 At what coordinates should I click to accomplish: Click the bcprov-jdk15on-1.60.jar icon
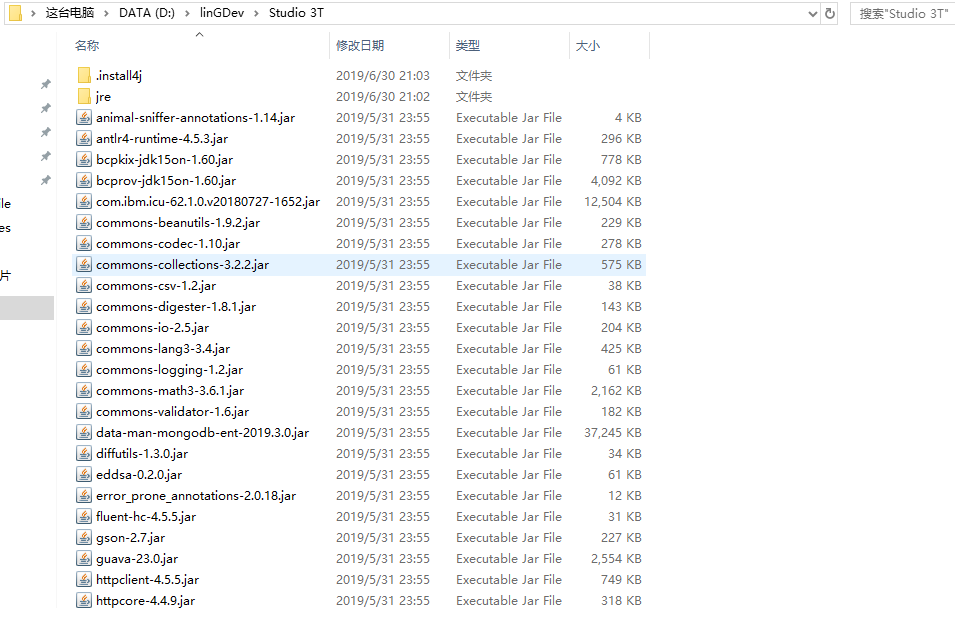(x=84, y=180)
